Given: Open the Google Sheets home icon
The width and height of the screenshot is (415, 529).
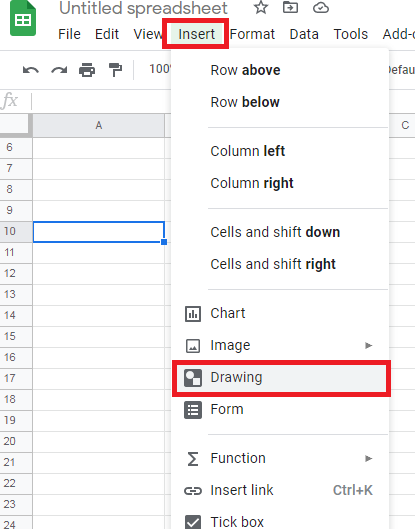Looking at the screenshot, I should click(23, 19).
